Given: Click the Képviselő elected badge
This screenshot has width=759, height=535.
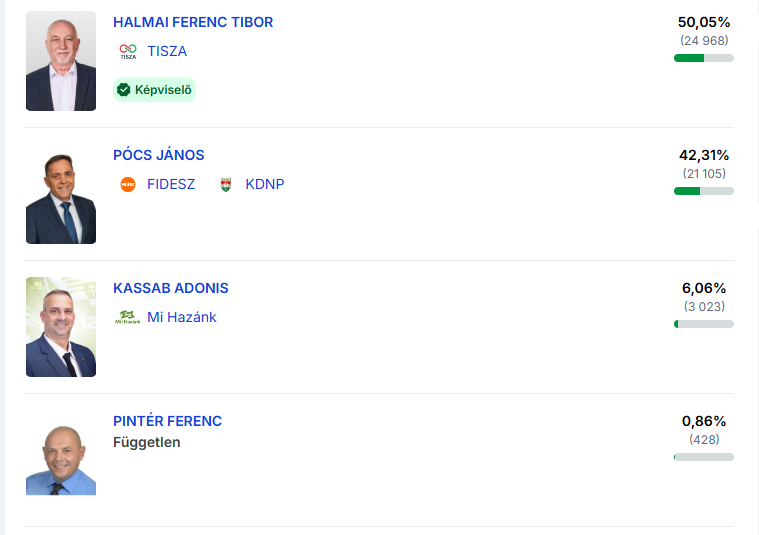Looking at the screenshot, I should pos(154,90).
